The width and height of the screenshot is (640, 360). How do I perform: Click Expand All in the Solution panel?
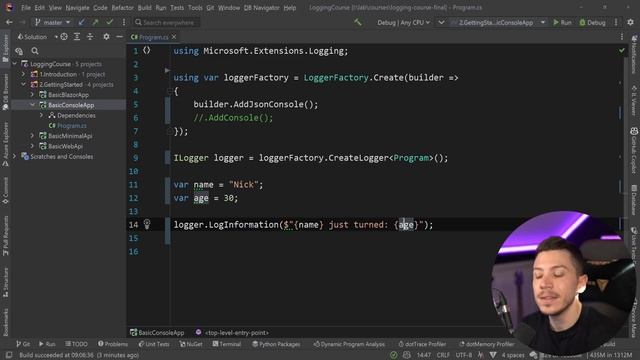(x=77, y=37)
